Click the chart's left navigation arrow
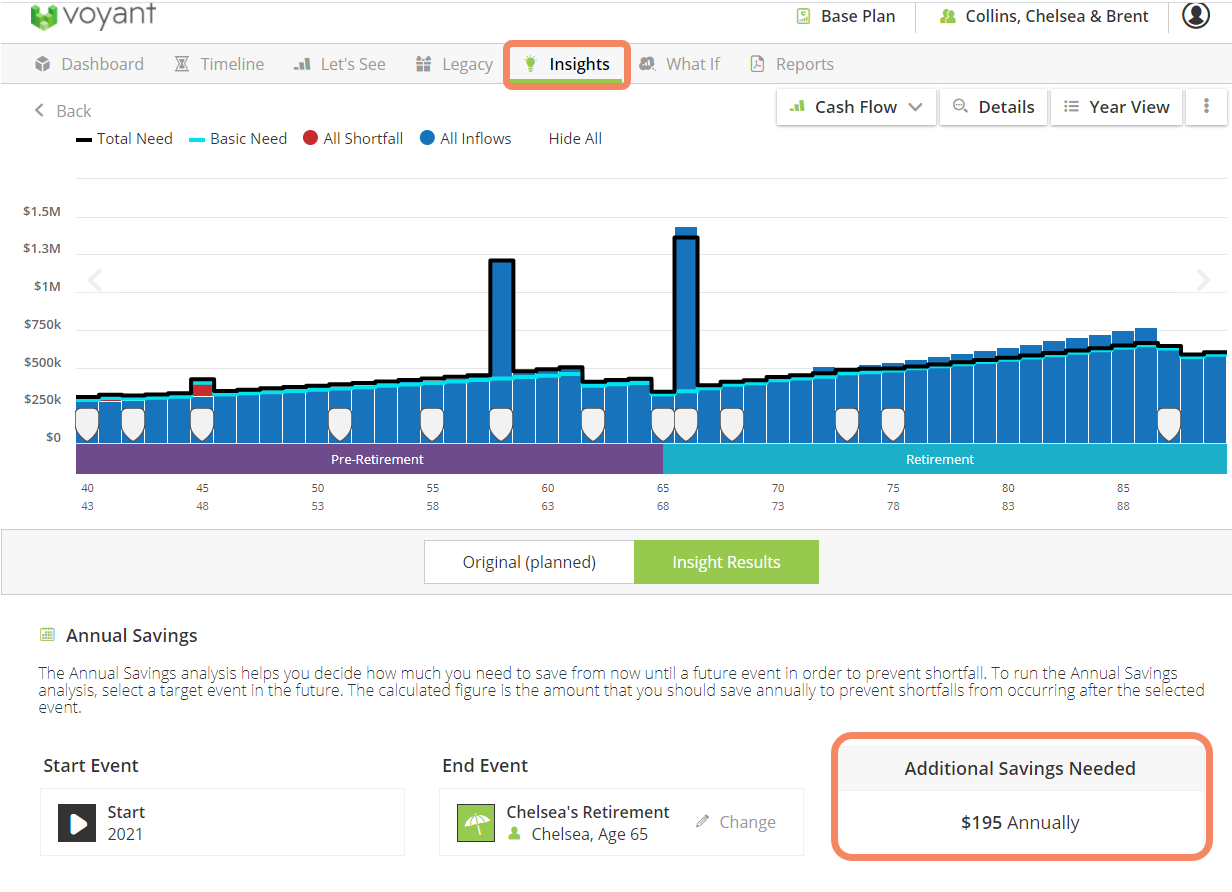1232x892 pixels. point(95,281)
